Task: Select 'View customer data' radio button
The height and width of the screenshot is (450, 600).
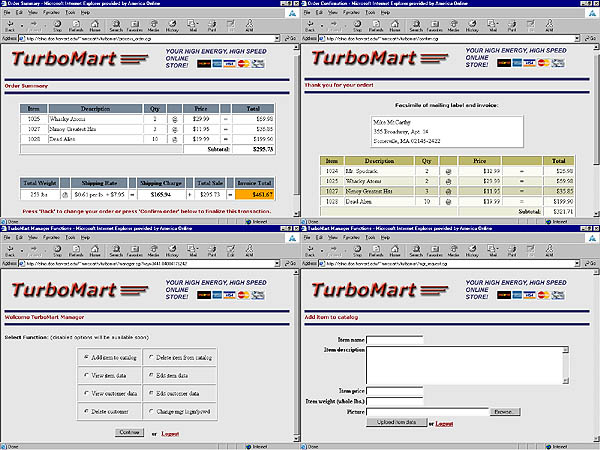Action: point(86,393)
